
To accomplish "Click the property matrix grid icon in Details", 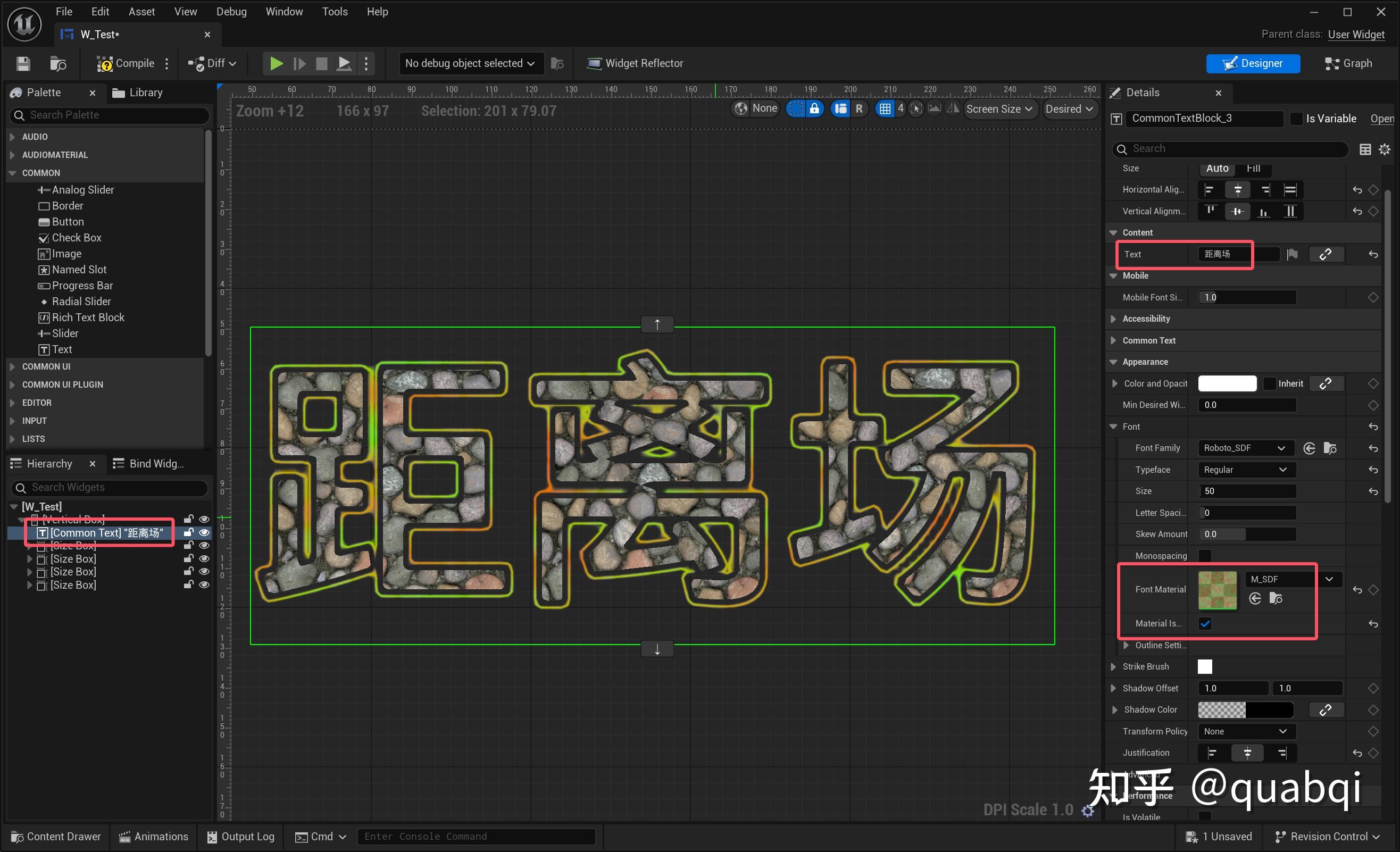I will 1365,149.
